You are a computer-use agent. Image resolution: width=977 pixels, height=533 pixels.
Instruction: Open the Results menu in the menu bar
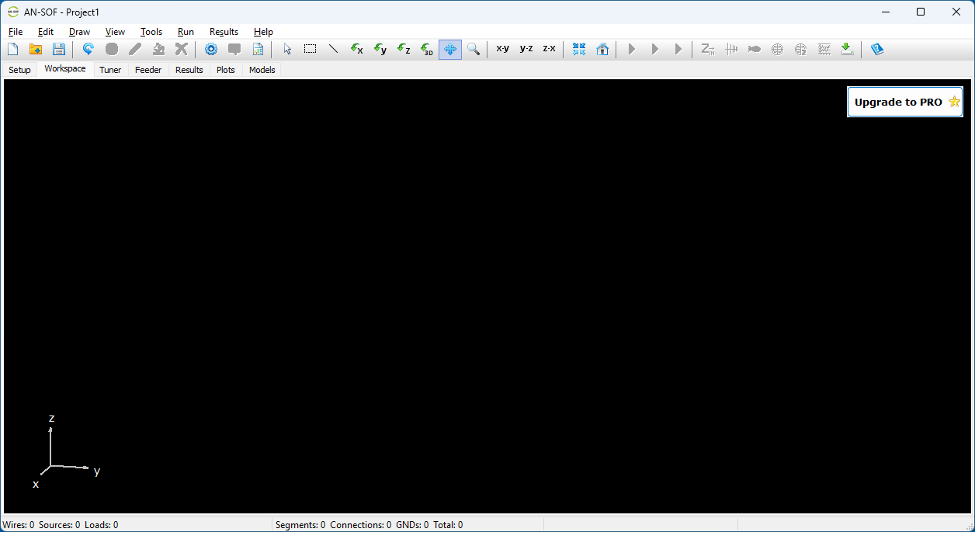coord(224,32)
